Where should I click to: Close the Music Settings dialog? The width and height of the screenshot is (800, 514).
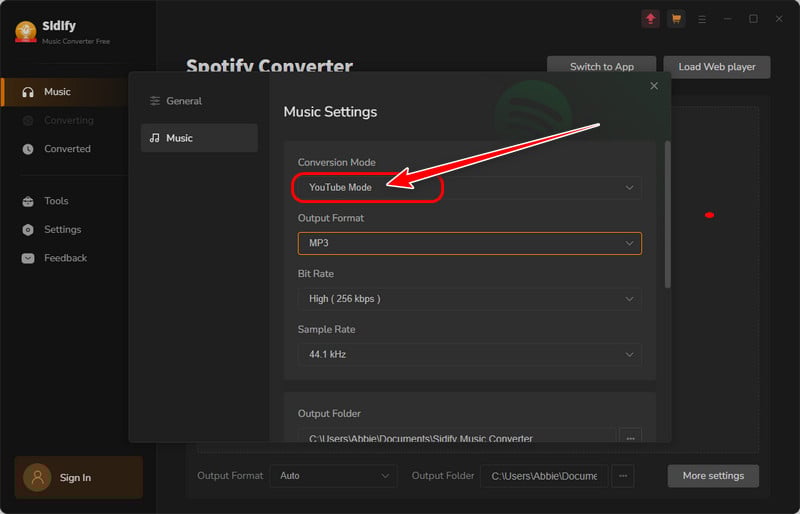(x=654, y=86)
